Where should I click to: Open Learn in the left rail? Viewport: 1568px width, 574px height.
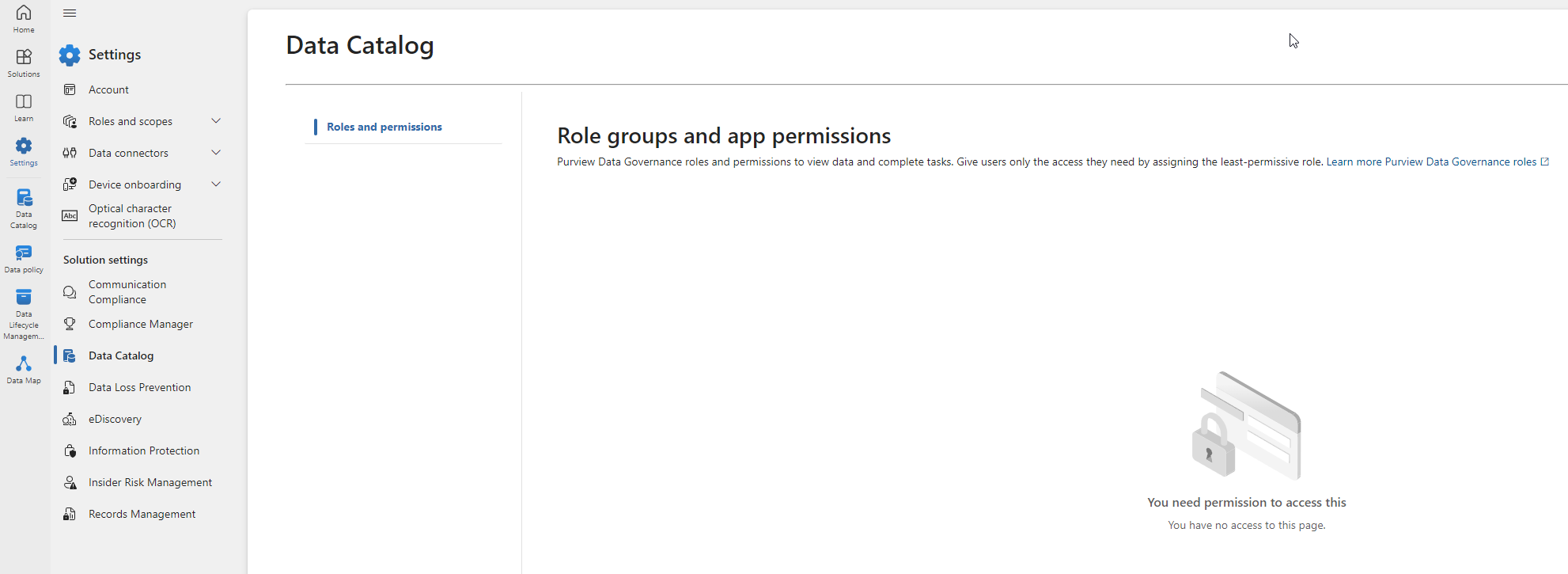[x=24, y=108]
